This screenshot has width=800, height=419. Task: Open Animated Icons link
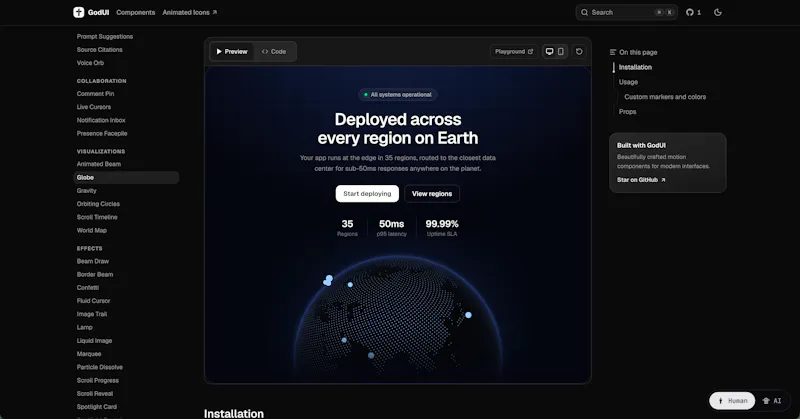coord(190,12)
